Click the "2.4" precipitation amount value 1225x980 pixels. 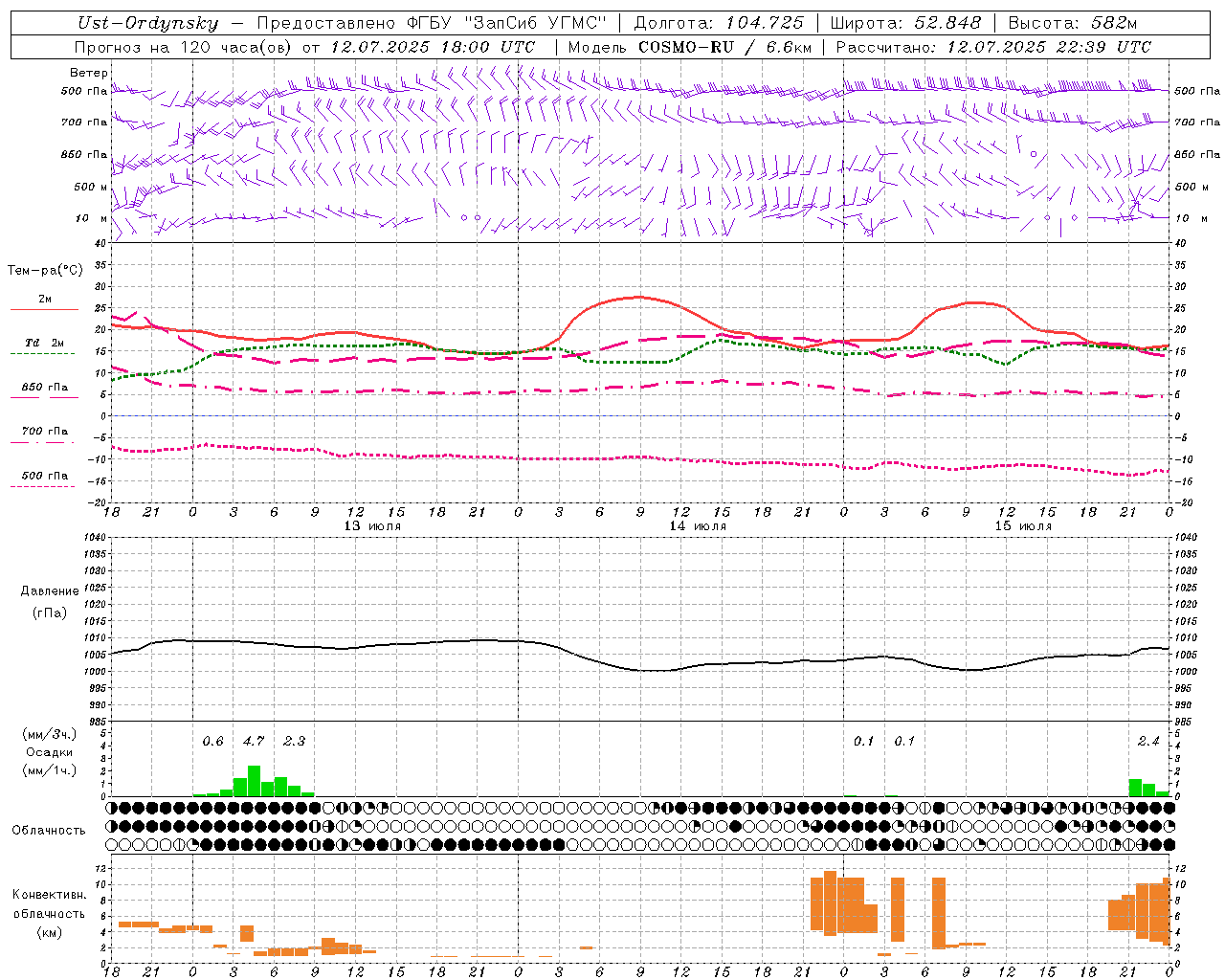tap(1148, 741)
